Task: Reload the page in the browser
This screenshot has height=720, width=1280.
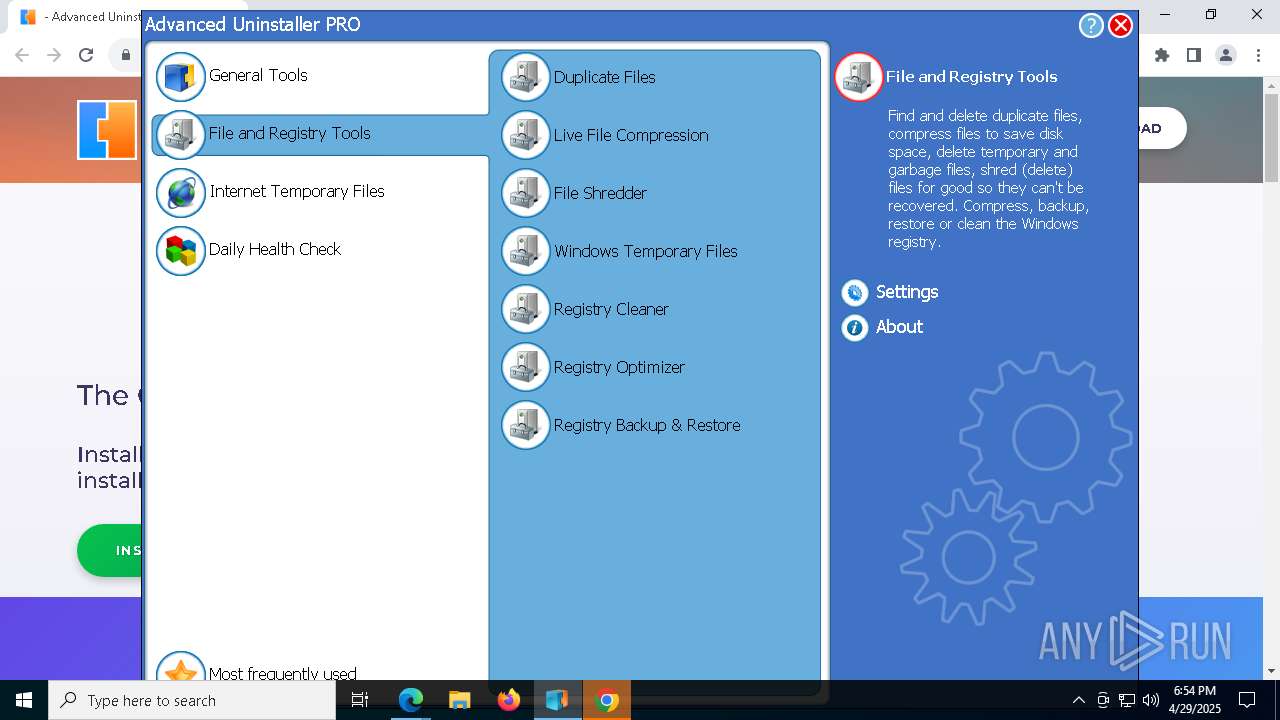Action: click(x=86, y=56)
